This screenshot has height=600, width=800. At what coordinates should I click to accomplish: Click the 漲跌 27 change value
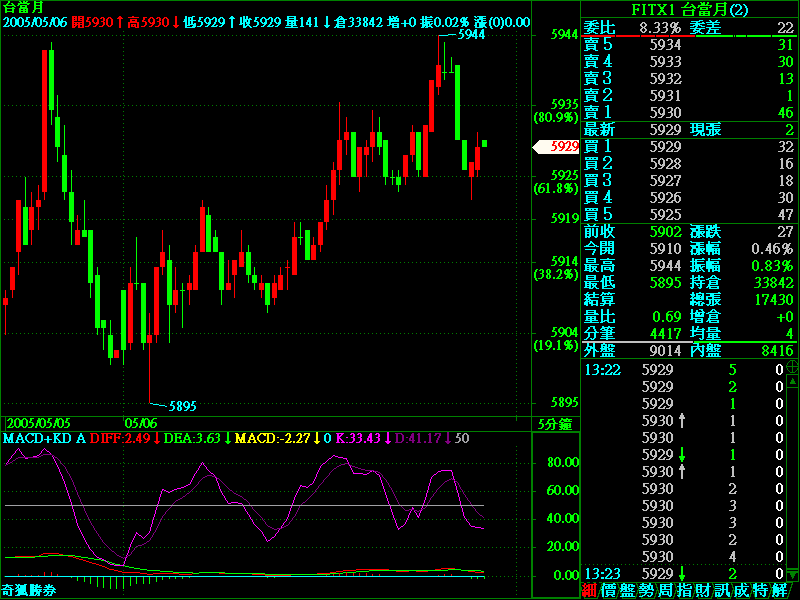786,232
